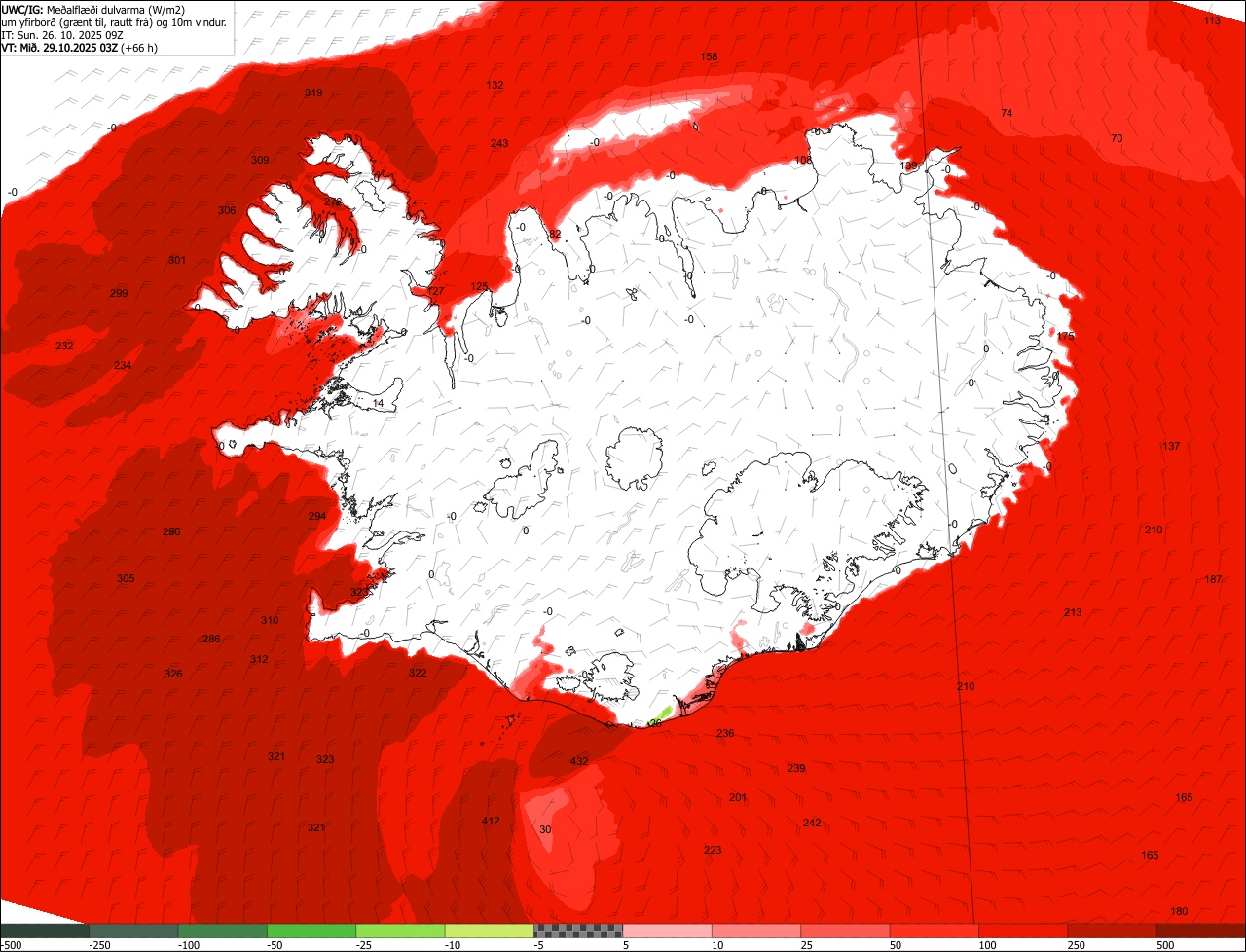Click the legend label '250'
This screenshot has width=1246, height=952.
click(1076, 945)
